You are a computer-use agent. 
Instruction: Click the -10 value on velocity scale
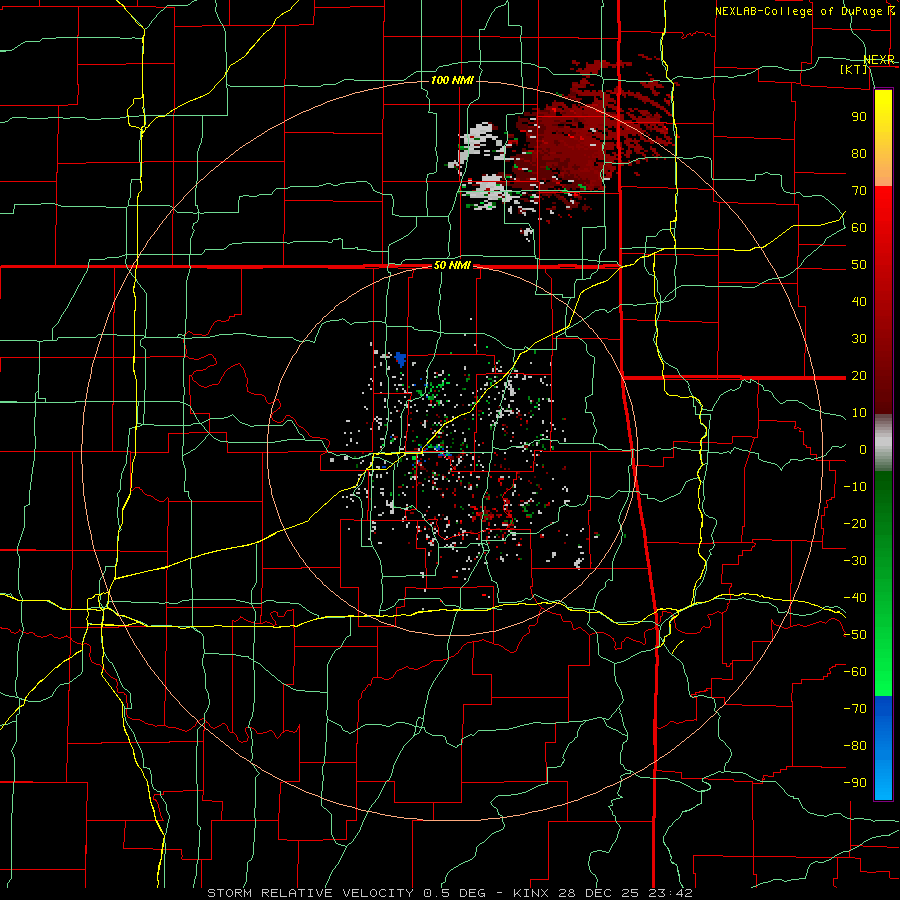pyautogui.click(x=855, y=487)
